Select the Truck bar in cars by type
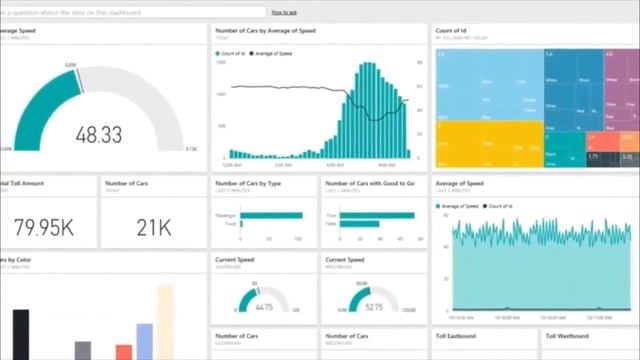This screenshot has height=360, width=640. 242,224
